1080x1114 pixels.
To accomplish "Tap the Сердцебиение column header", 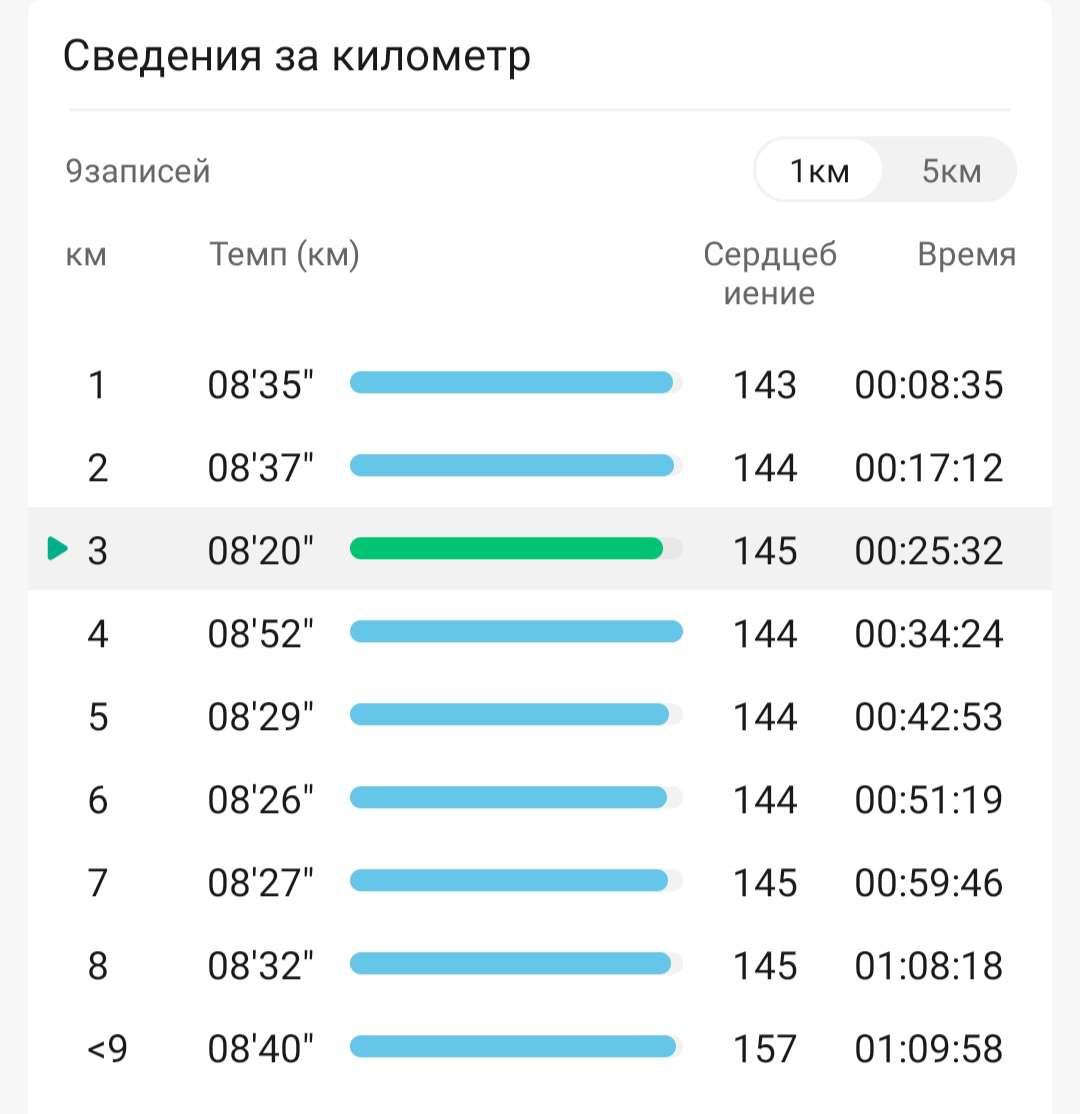I will tap(770, 274).
